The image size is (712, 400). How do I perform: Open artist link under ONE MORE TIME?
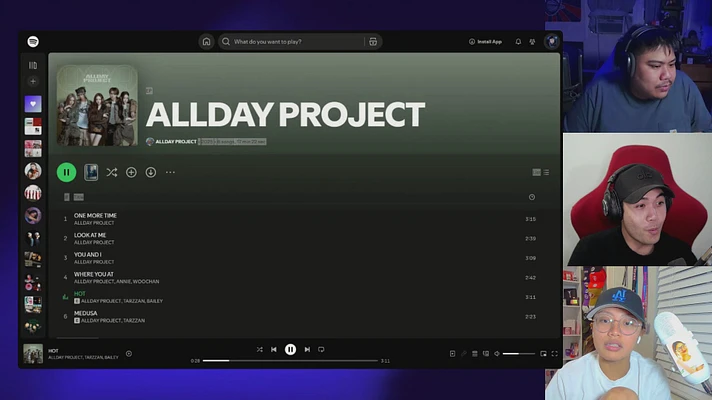tap(94, 223)
